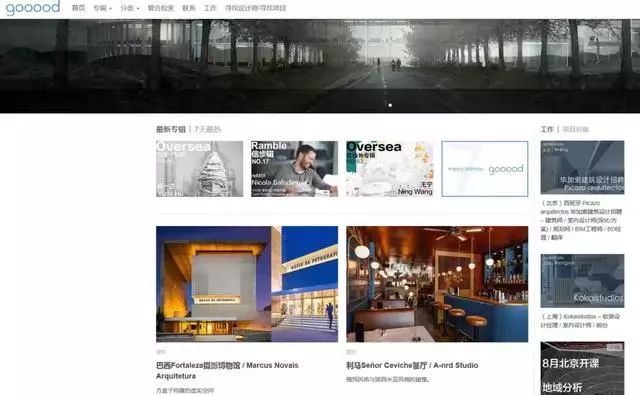The width and height of the screenshot is (640, 395).
Task: Click the category tag above Señor Ceviche title
Action: pos(351,352)
